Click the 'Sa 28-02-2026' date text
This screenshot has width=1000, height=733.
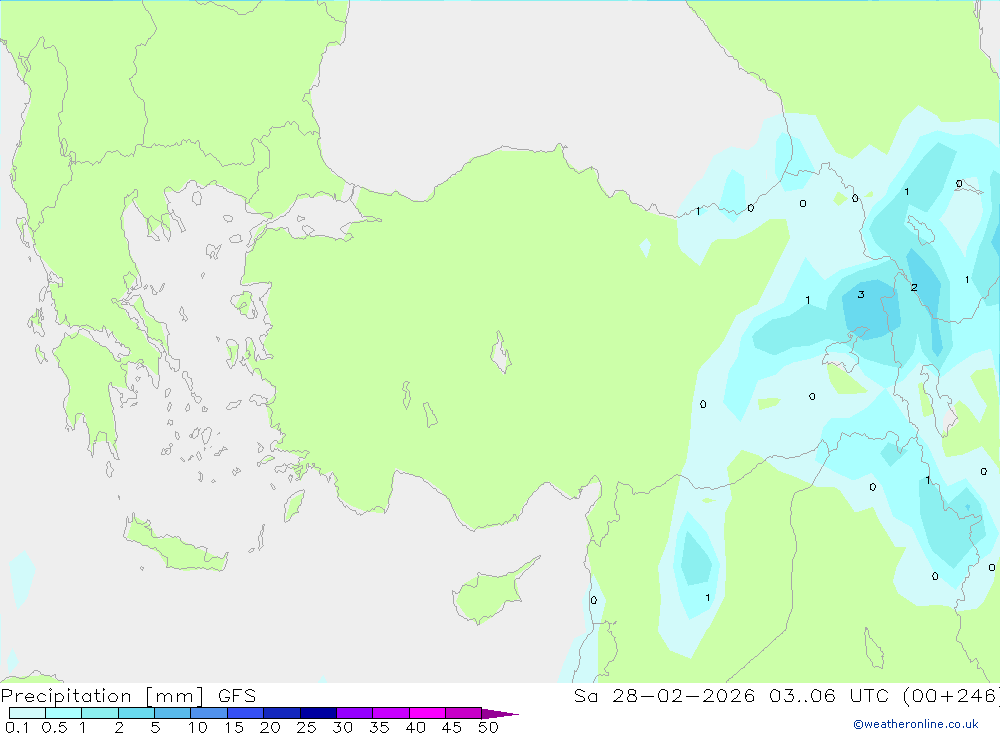pos(664,695)
